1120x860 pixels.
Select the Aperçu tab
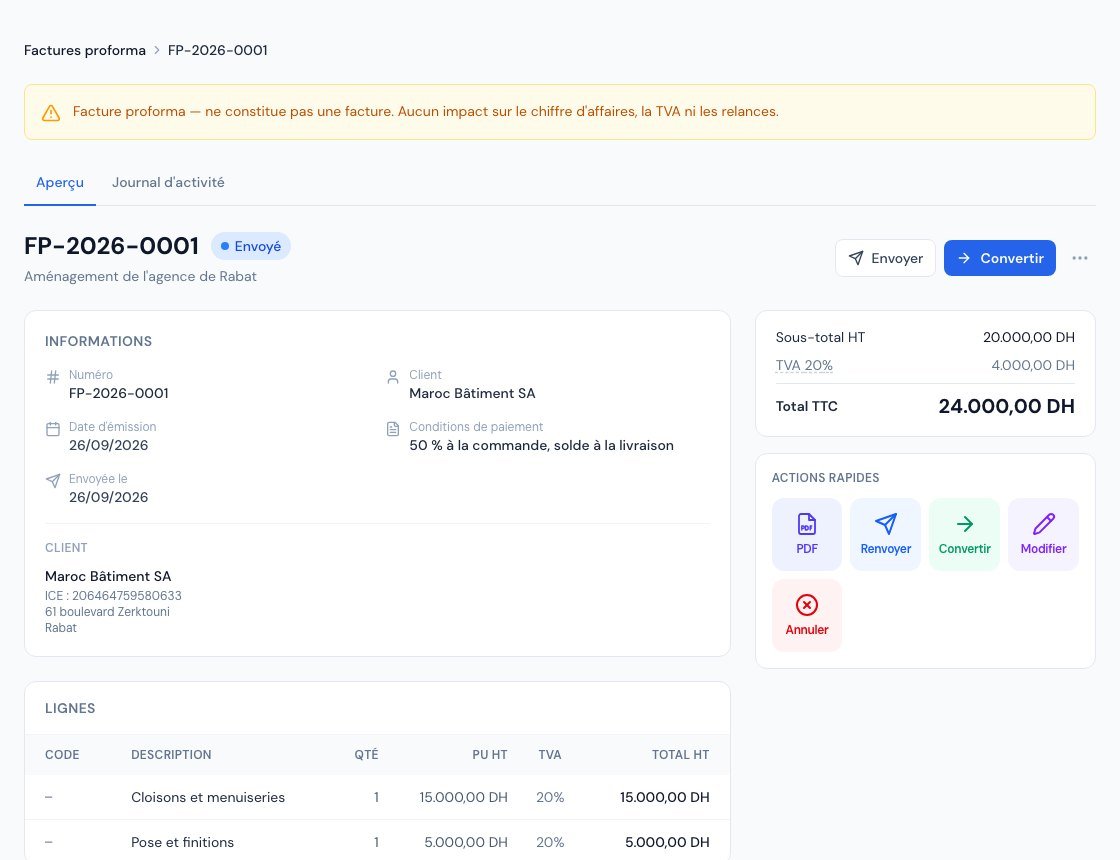(x=60, y=182)
